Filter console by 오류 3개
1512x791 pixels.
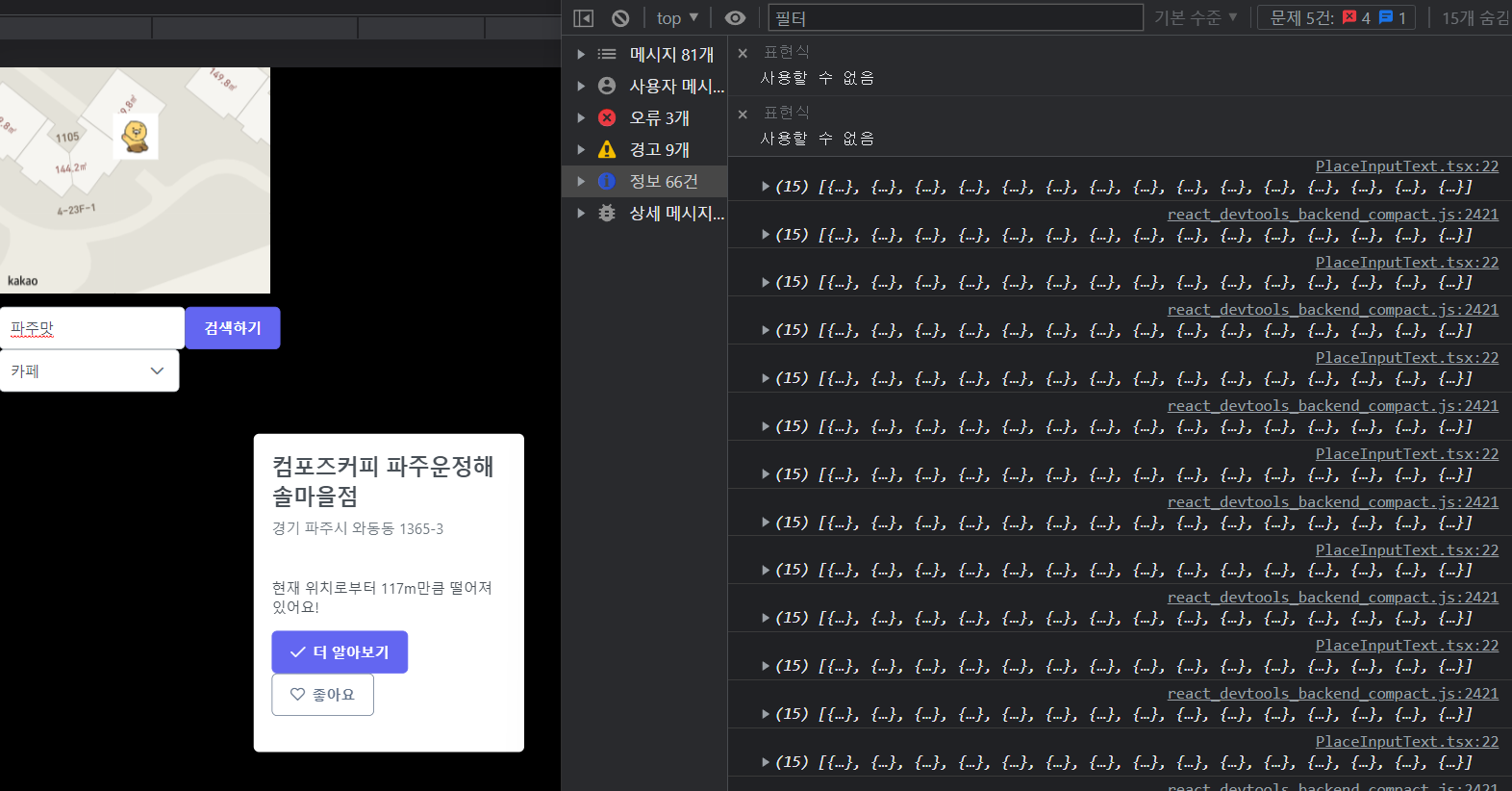click(x=644, y=118)
